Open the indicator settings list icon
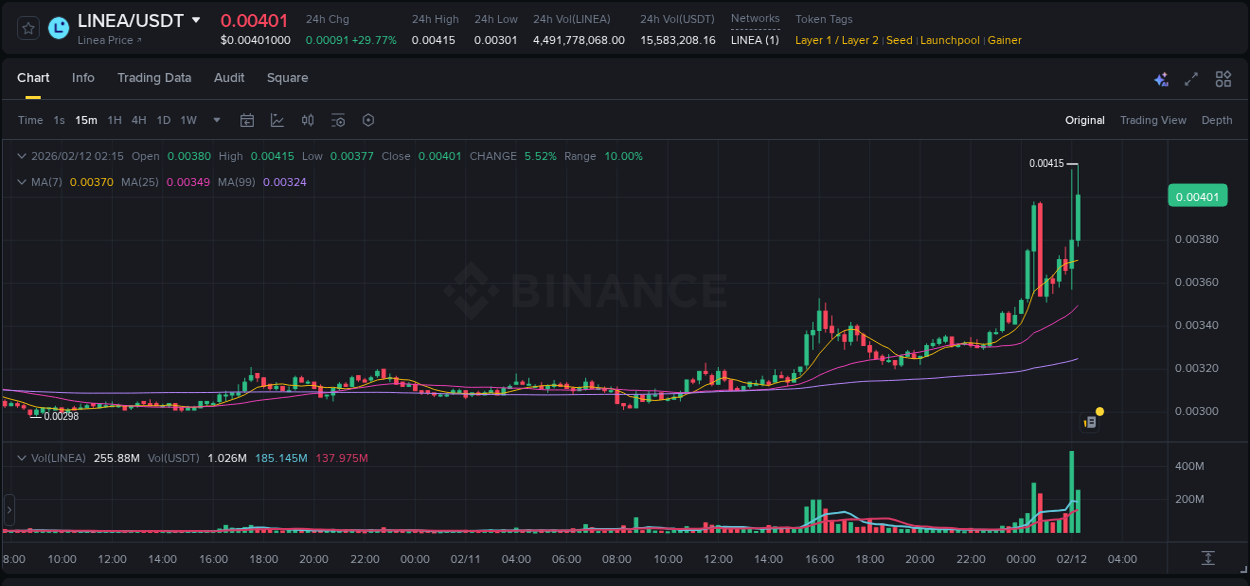This screenshot has height=586, width=1250. pyautogui.click(x=338, y=119)
